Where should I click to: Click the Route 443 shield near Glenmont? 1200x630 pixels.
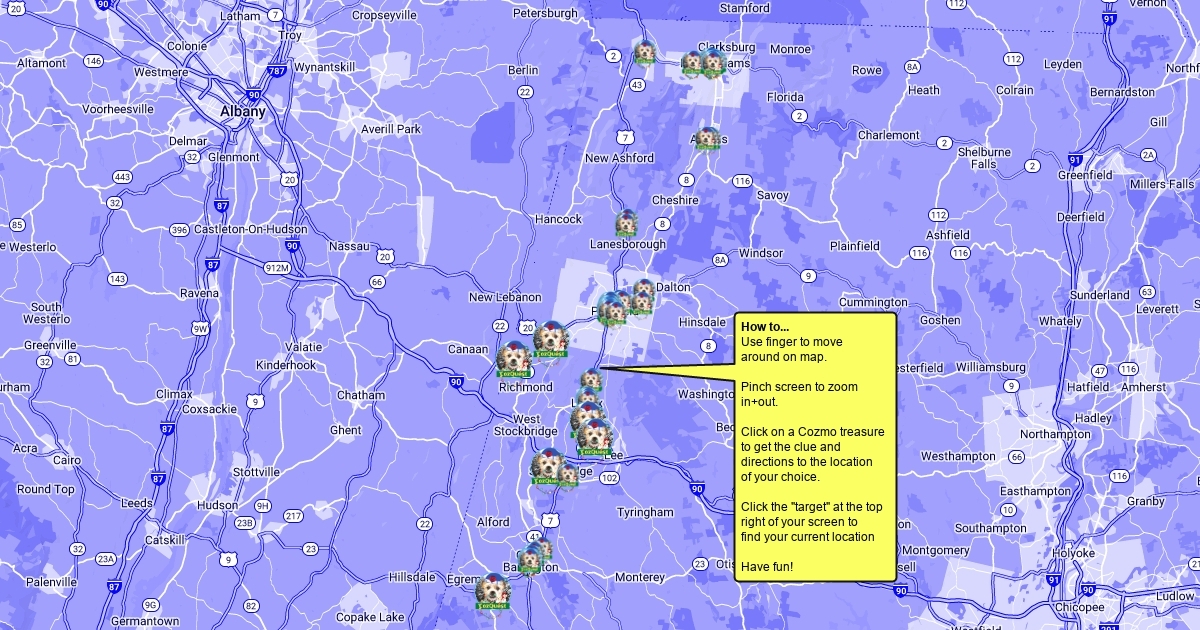coord(122,177)
